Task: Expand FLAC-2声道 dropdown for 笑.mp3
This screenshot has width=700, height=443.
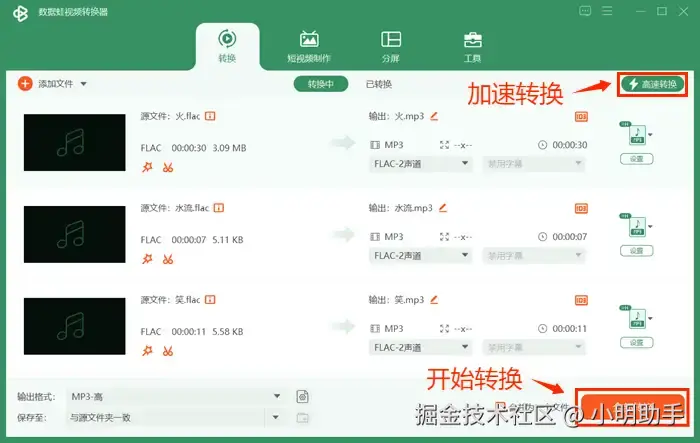Action: click(x=420, y=347)
